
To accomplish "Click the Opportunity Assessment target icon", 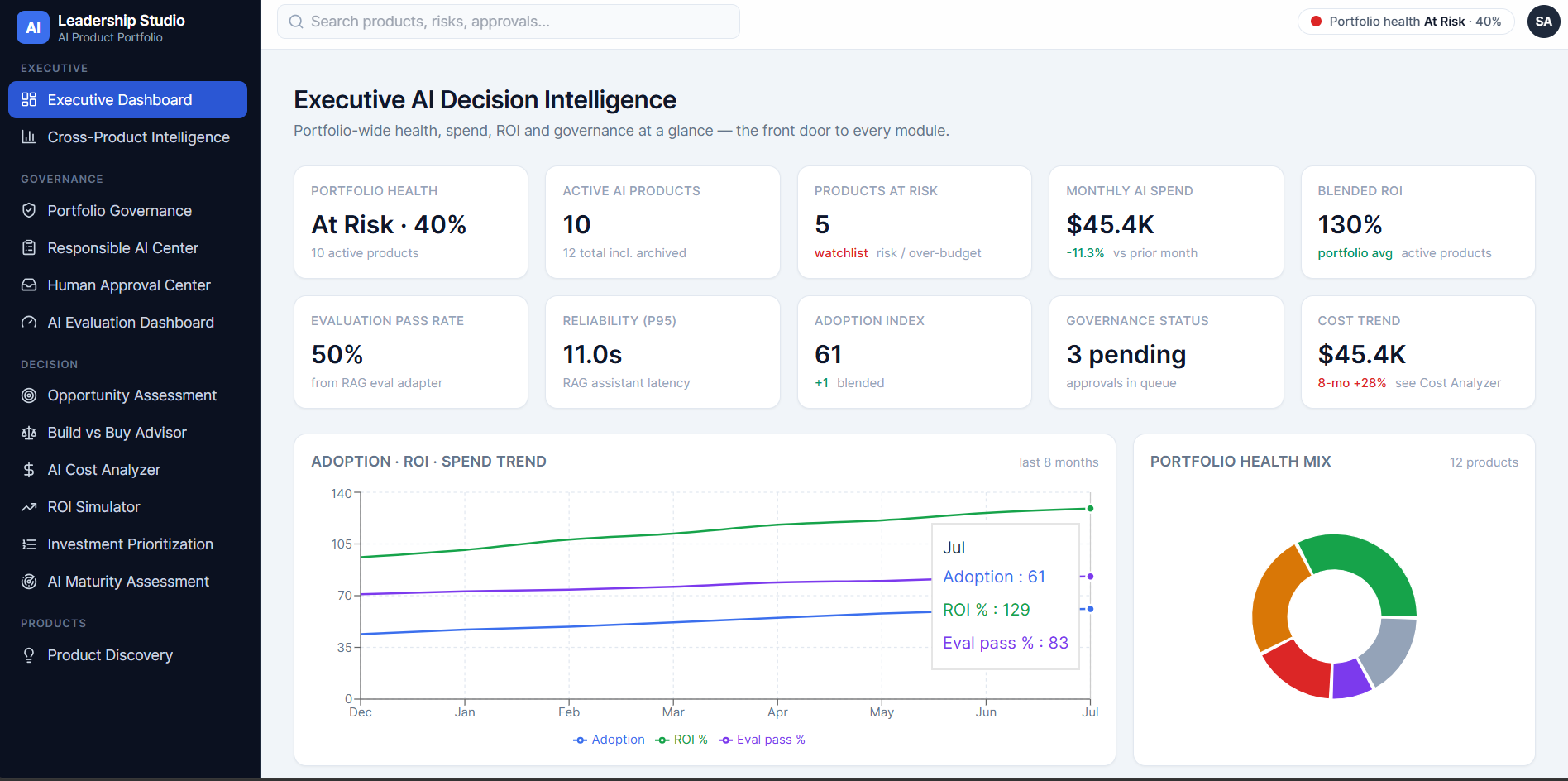I will 29,395.
